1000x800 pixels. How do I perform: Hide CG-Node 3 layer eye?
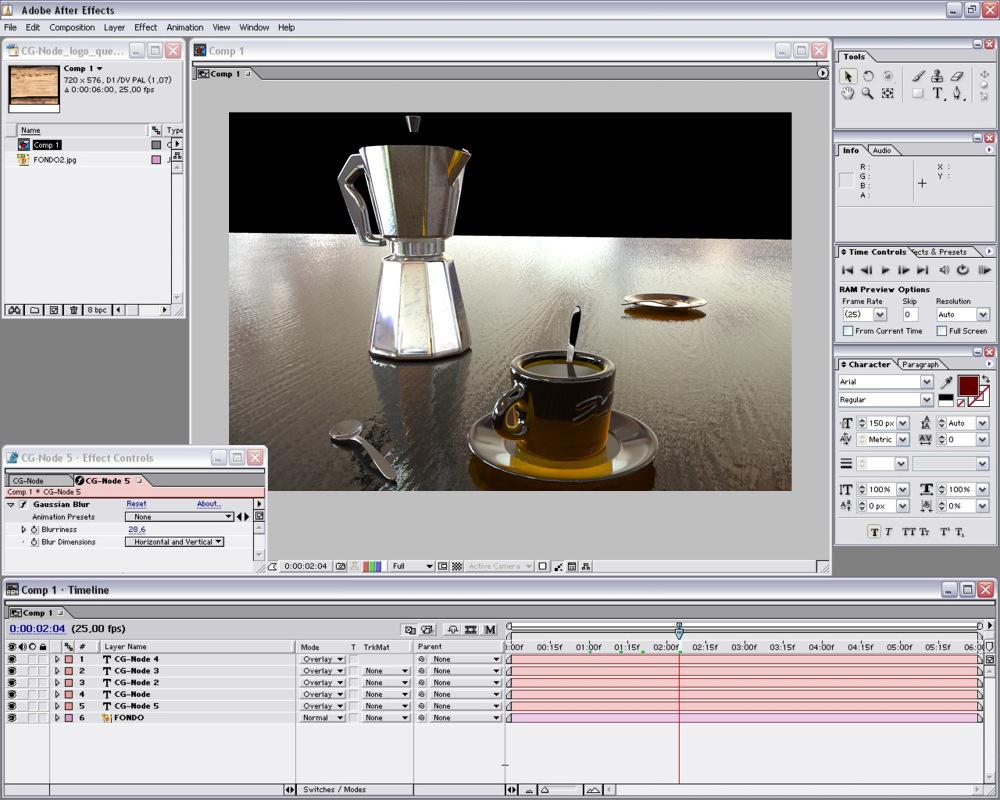[12, 671]
